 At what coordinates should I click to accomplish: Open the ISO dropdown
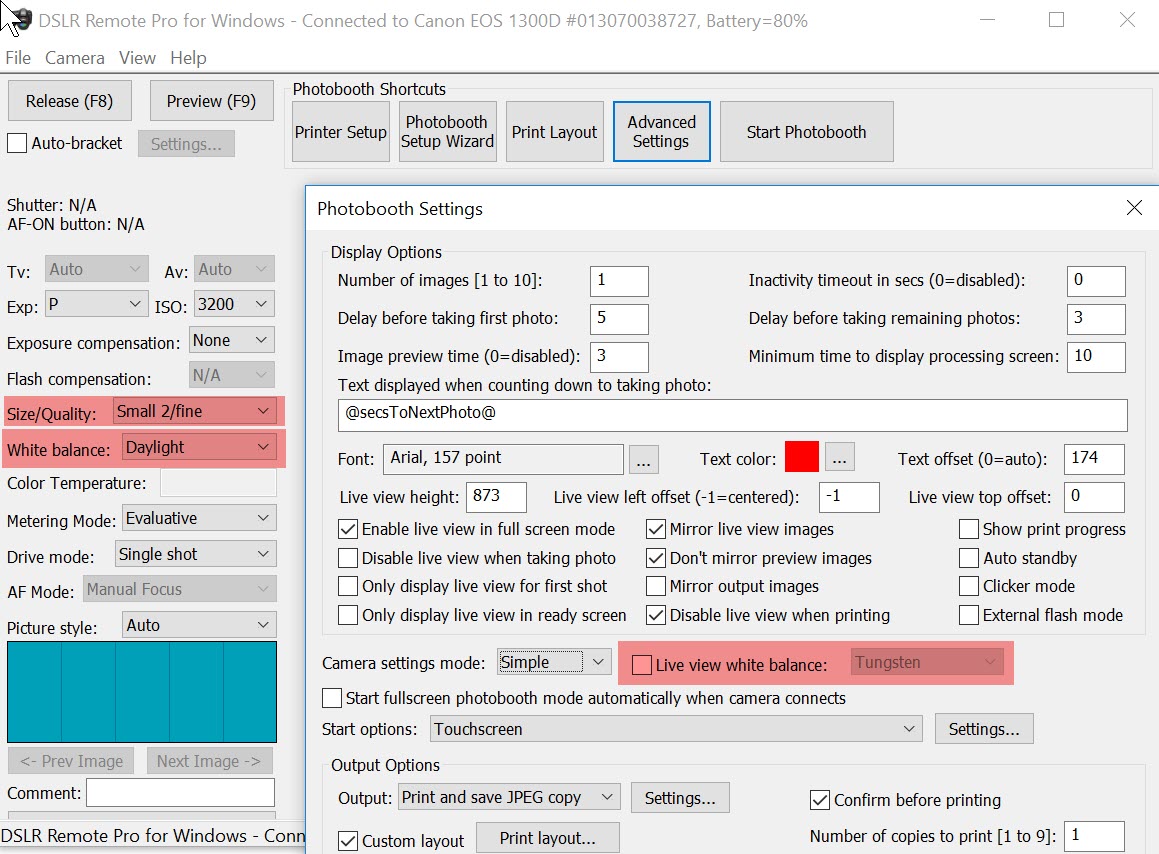pos(234,304)
